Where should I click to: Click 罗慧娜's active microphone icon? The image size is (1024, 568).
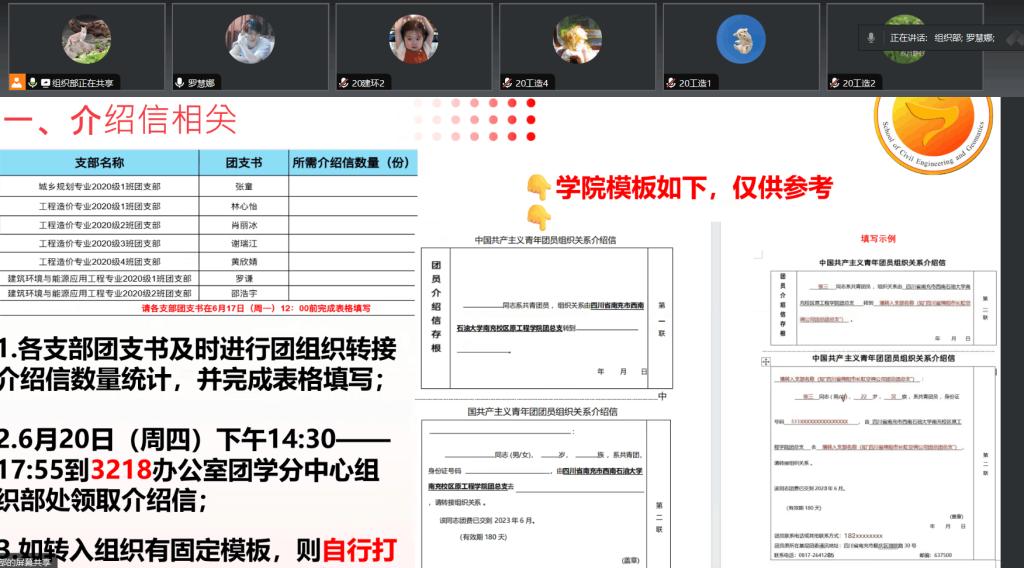tap(180, 82)
